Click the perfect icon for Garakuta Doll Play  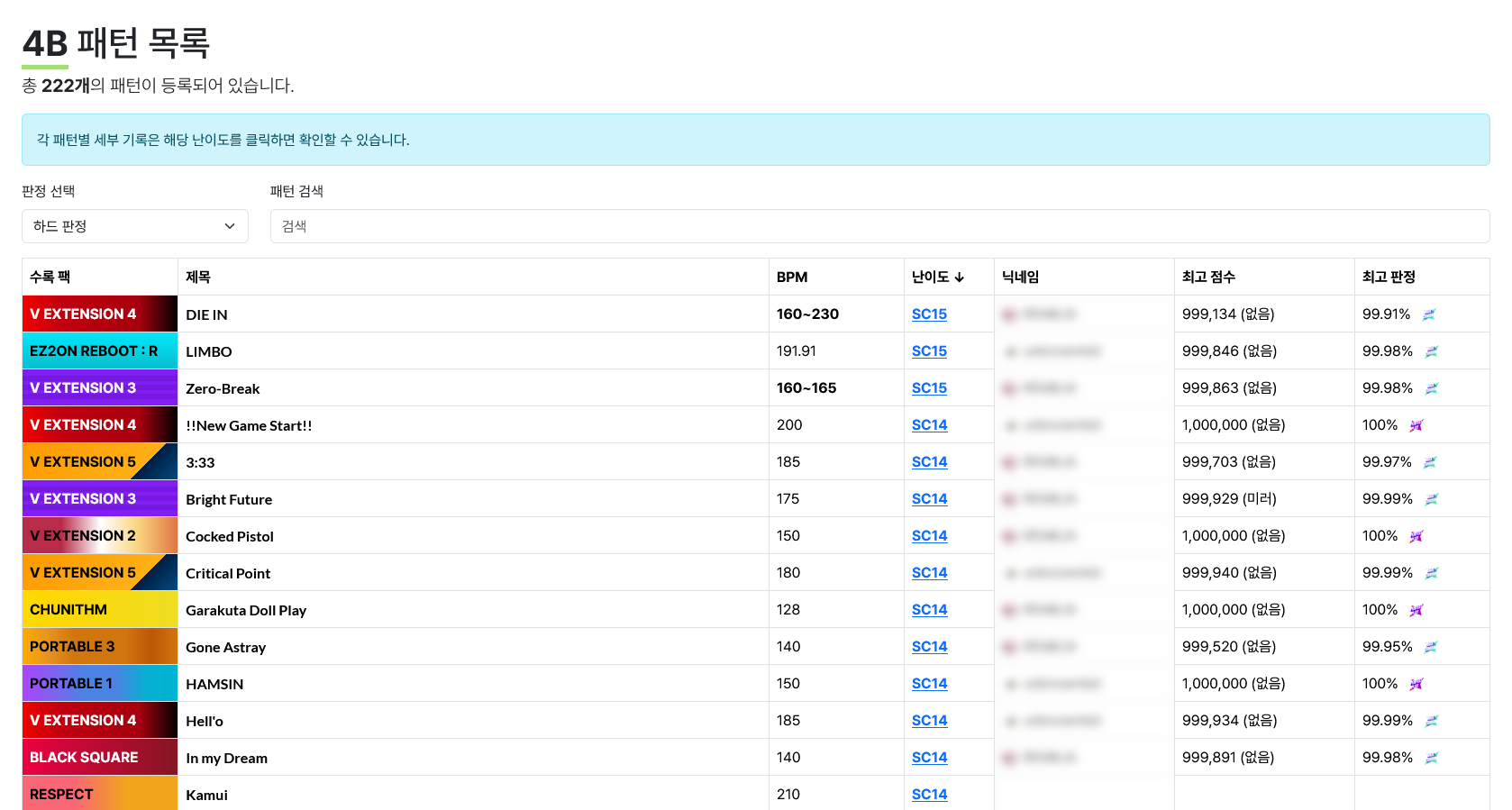[1416, 610]
